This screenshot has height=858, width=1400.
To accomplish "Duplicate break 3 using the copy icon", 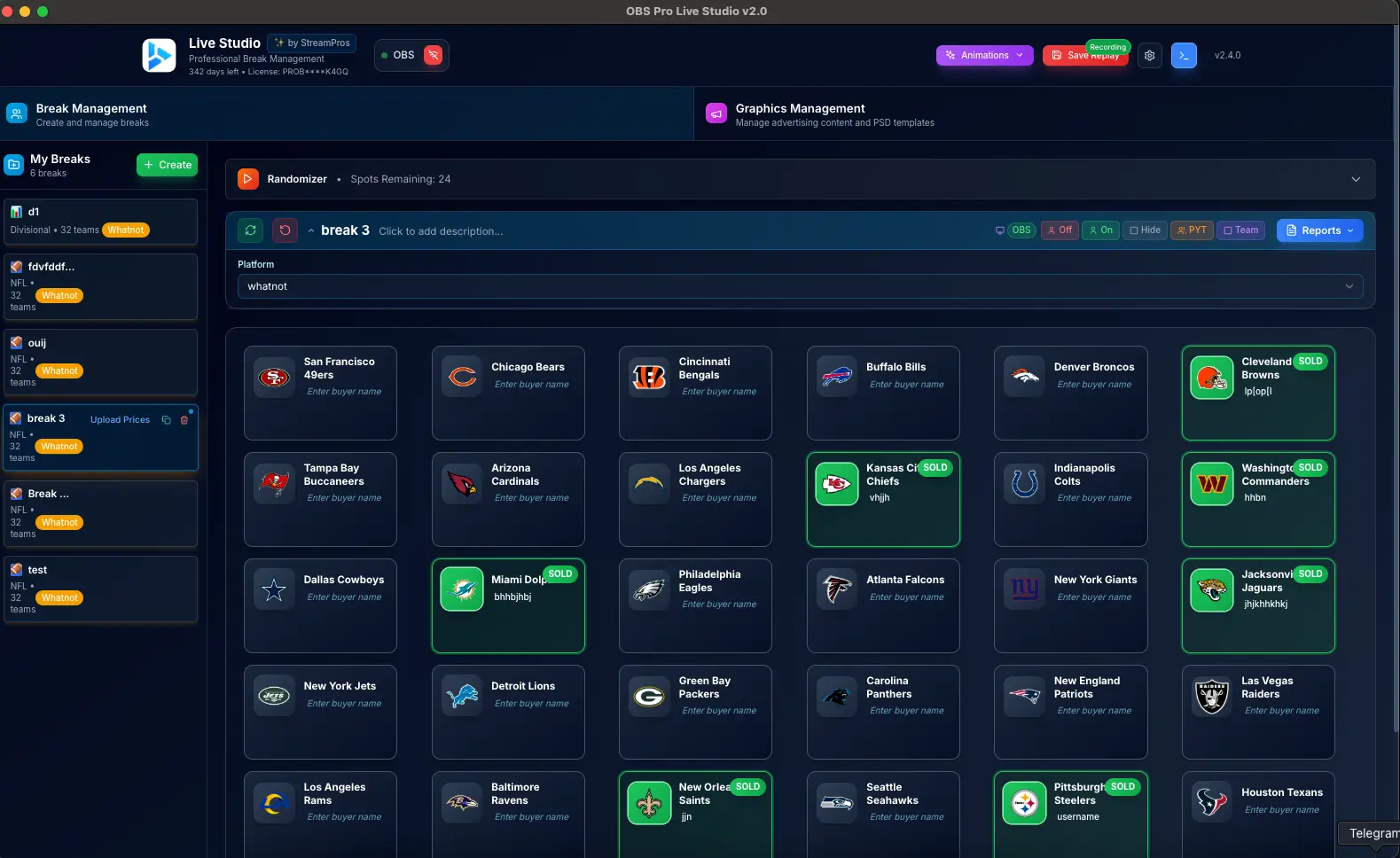I will pos(166,420).
